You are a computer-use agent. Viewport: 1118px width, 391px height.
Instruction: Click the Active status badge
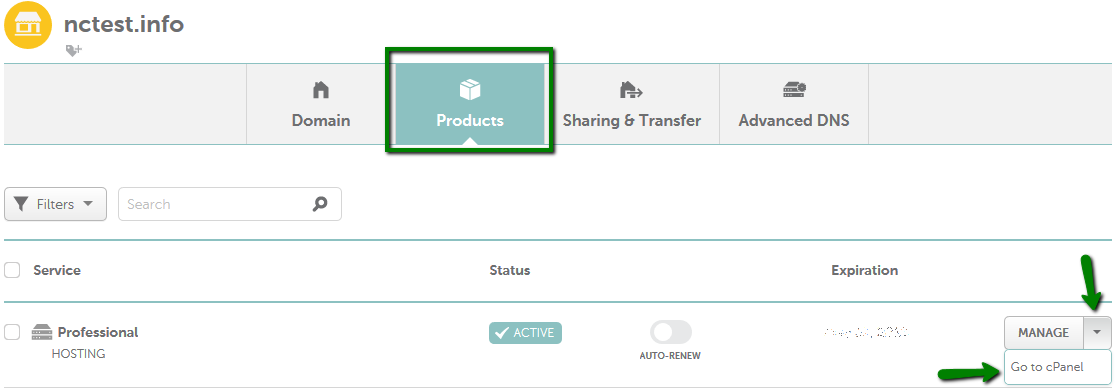click(525, 332)
